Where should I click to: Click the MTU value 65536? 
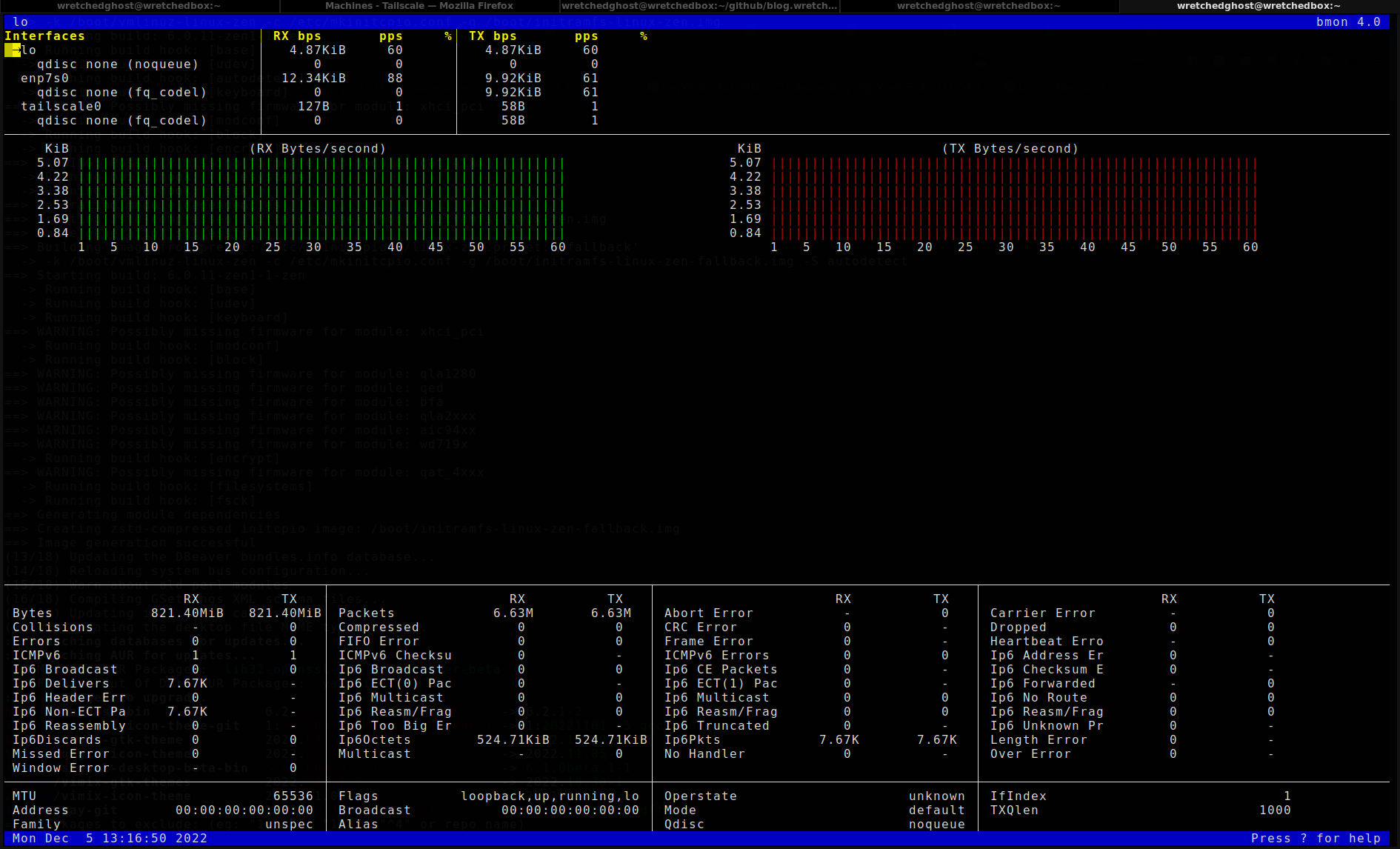(x=293, y=796)
